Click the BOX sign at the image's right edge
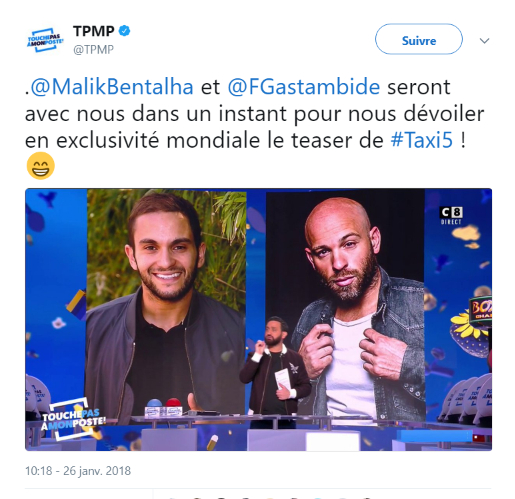The image size is (515, 499). pos(481,308)
